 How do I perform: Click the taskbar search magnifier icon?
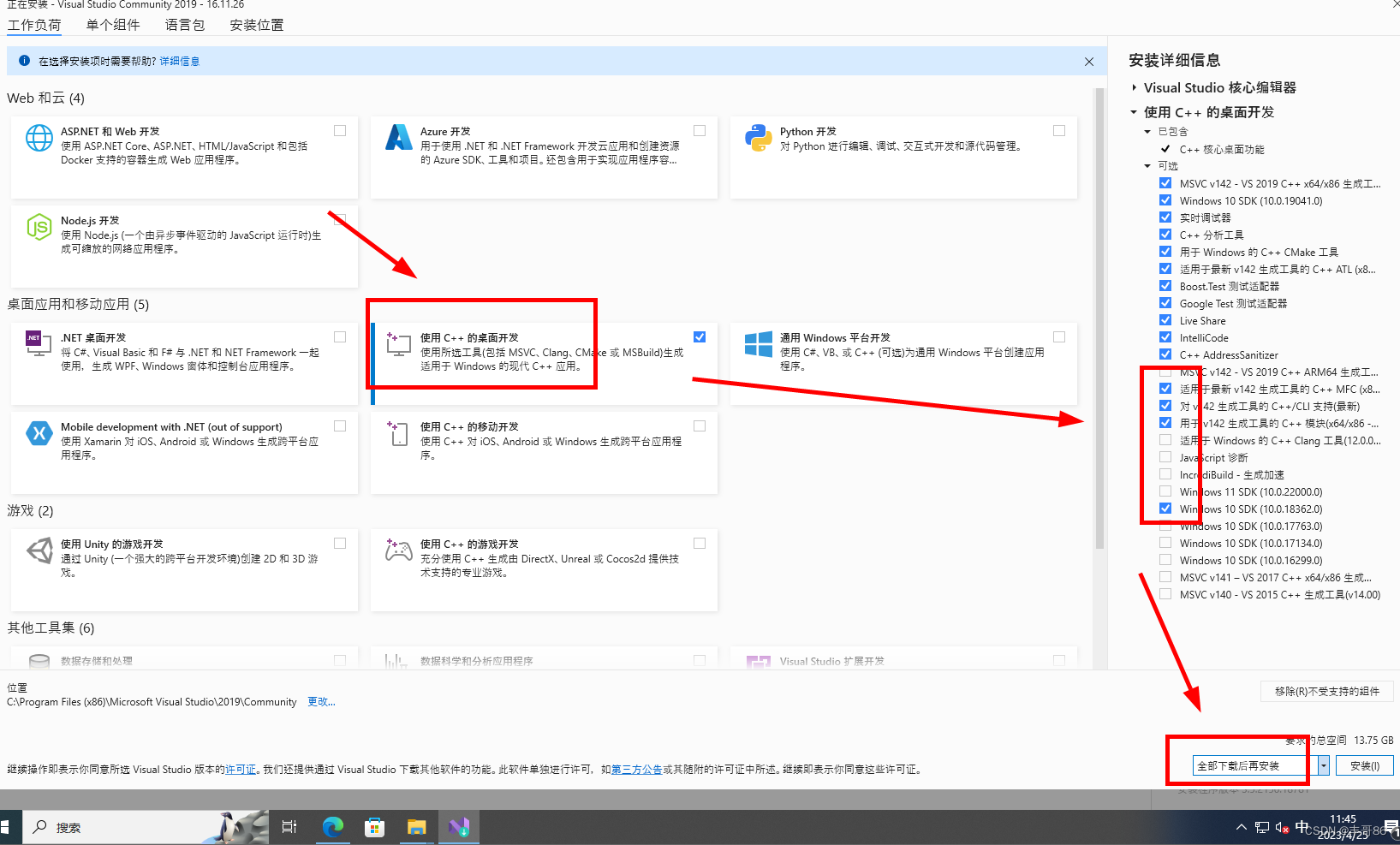39,827
